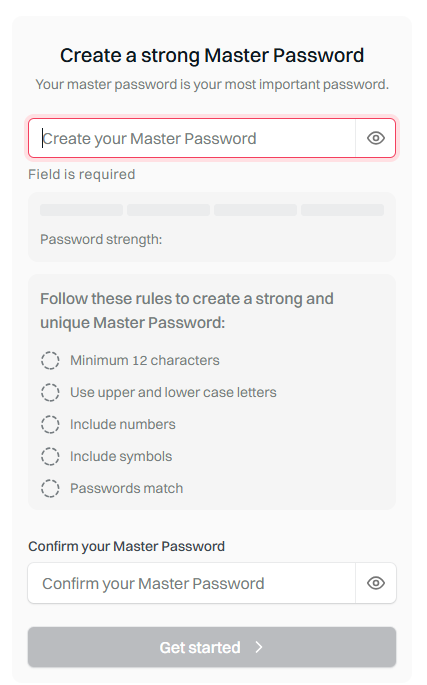Toggle visibility of the Confirm Master Password field
Viewport: 427px width, 685px height.
[x=375, y=583]
